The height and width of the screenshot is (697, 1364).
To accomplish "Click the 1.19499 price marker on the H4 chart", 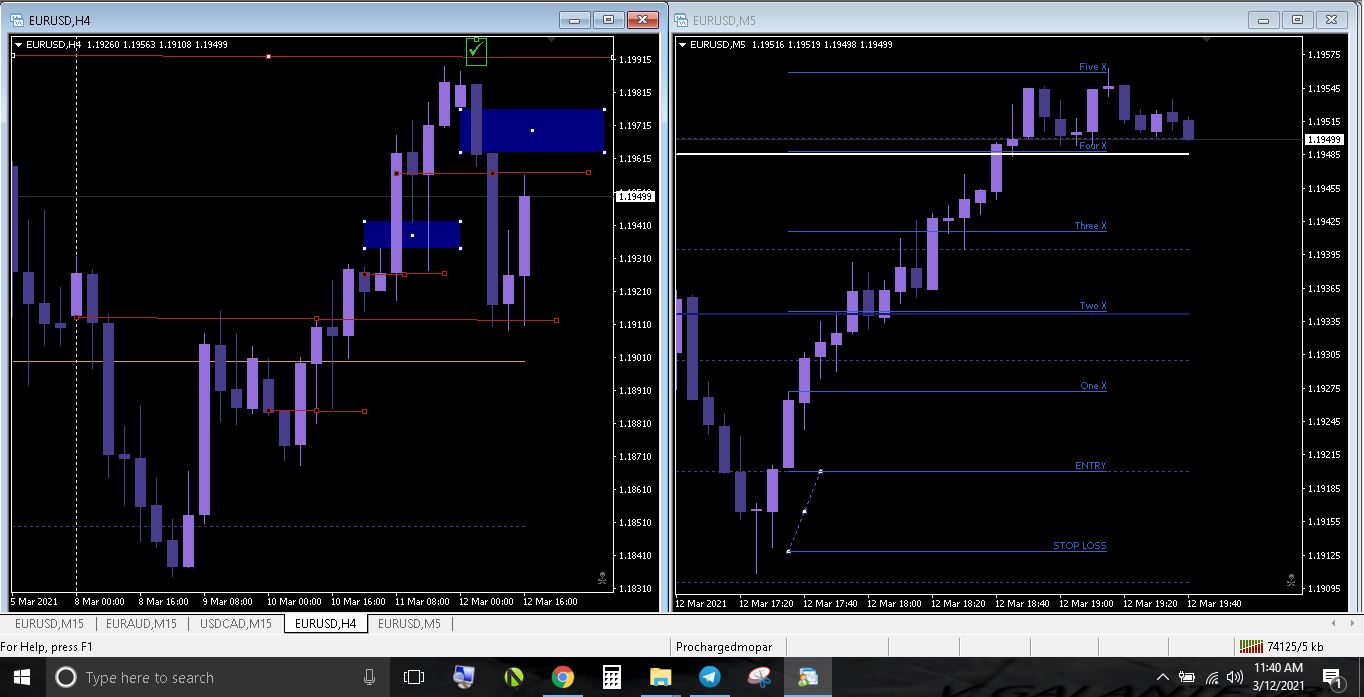I will 636,197.
